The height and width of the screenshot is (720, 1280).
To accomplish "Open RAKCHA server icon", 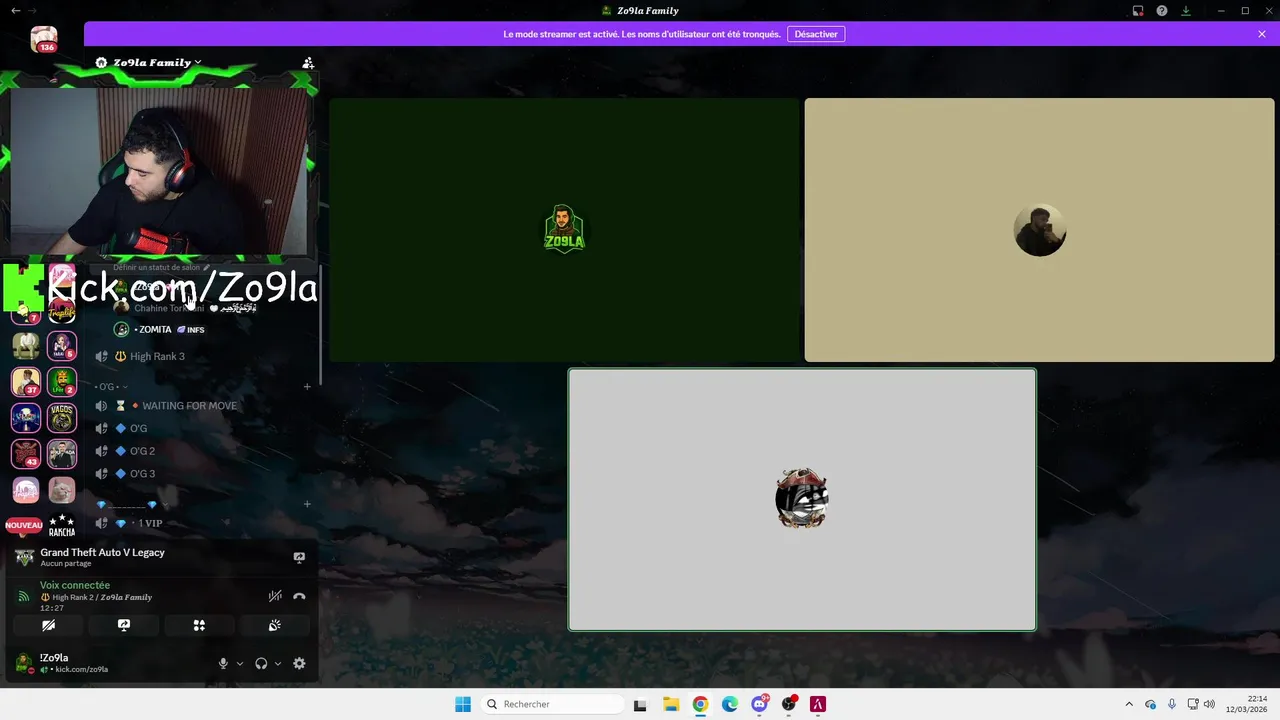I will (62, 525).
